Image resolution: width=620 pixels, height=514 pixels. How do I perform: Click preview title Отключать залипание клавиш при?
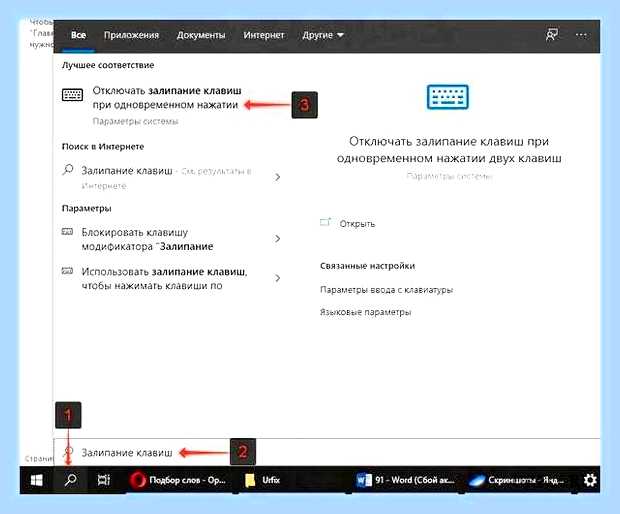(x=449, y=149)
